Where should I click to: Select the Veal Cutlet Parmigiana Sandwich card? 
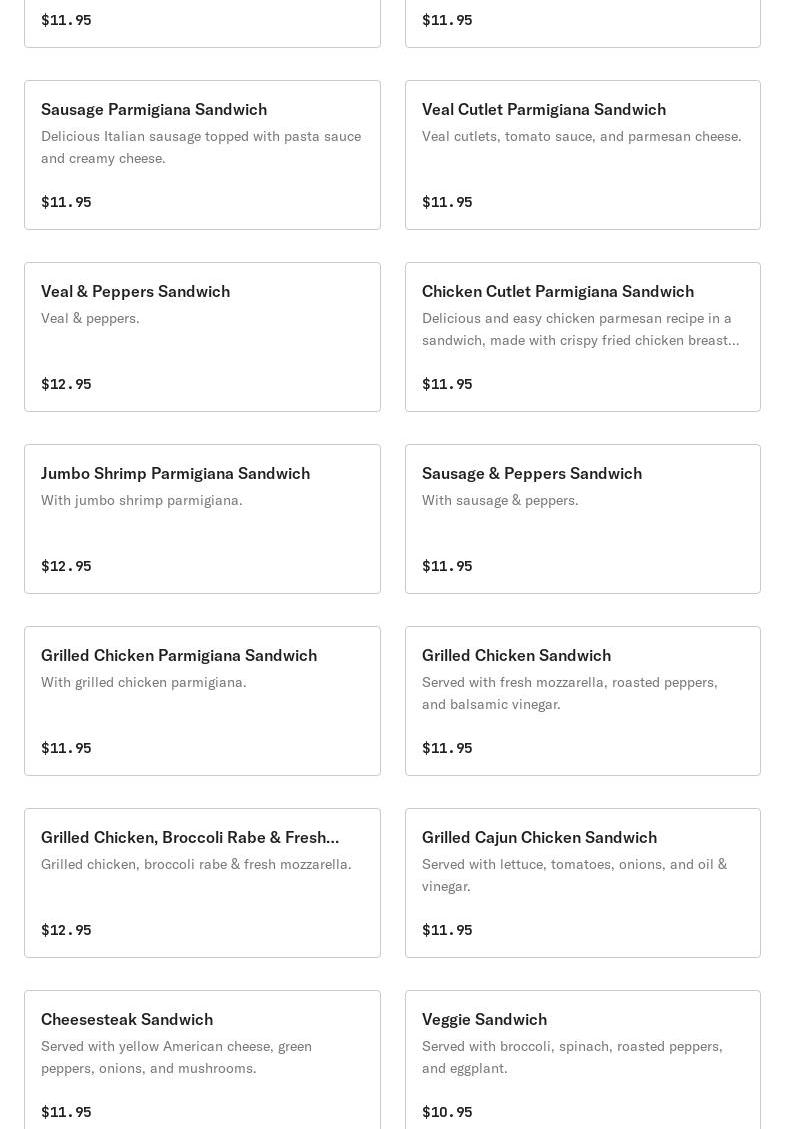coord(583,155)
